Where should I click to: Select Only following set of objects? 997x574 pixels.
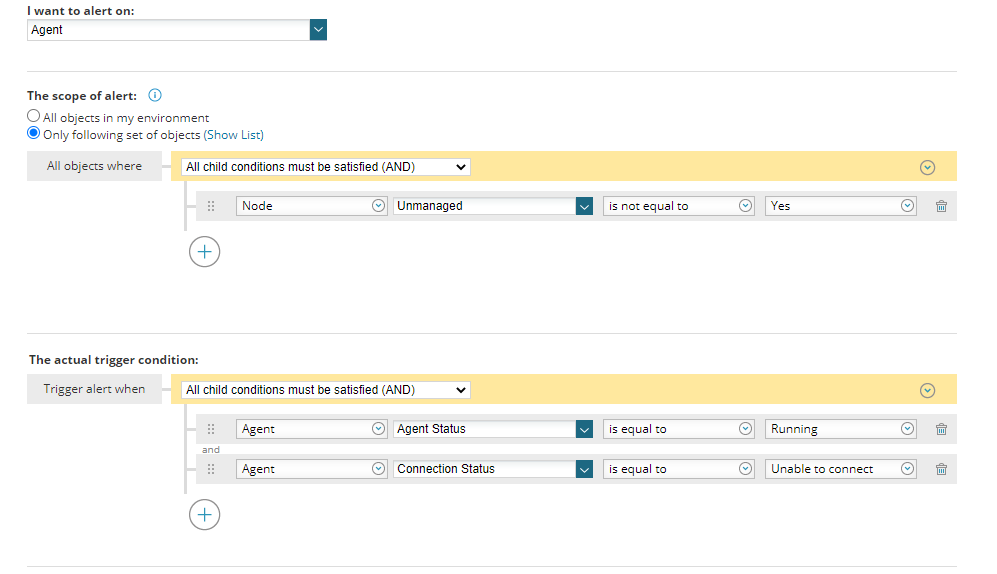click(x=34, y=133)
